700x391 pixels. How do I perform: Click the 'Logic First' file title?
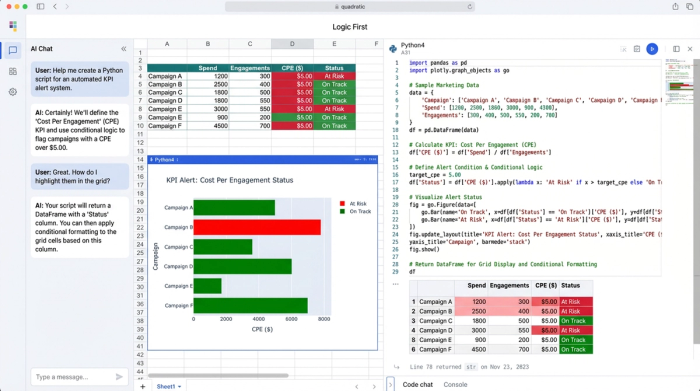click(x=350, y=27)
